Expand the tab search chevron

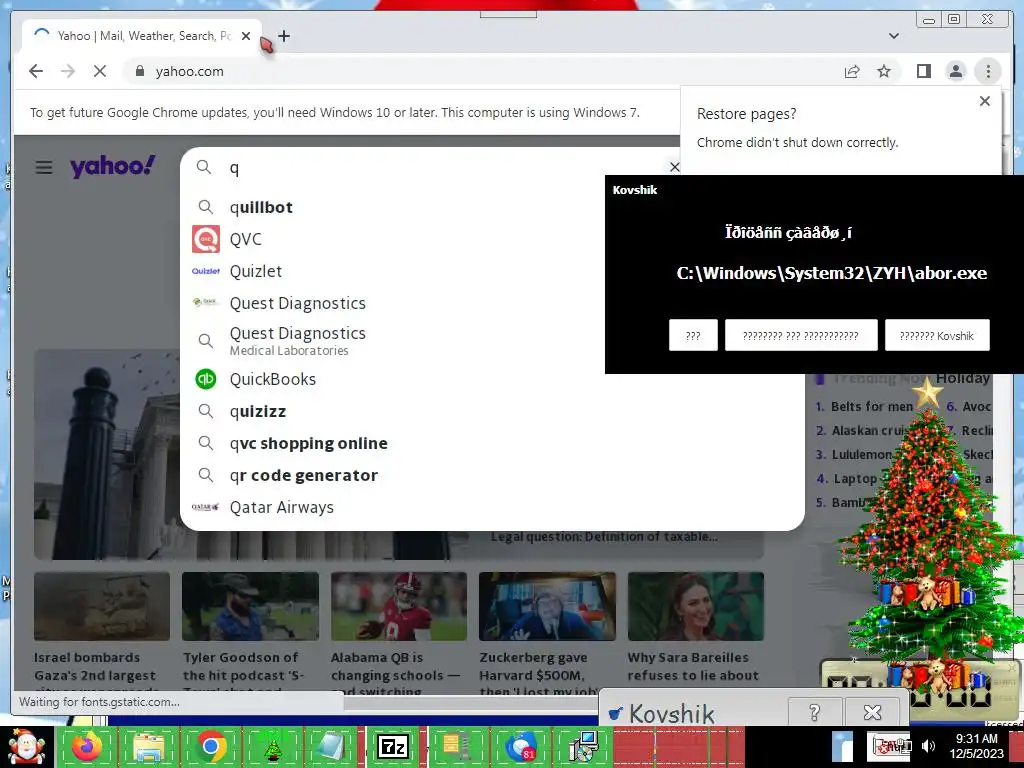(x=893, y=36)
